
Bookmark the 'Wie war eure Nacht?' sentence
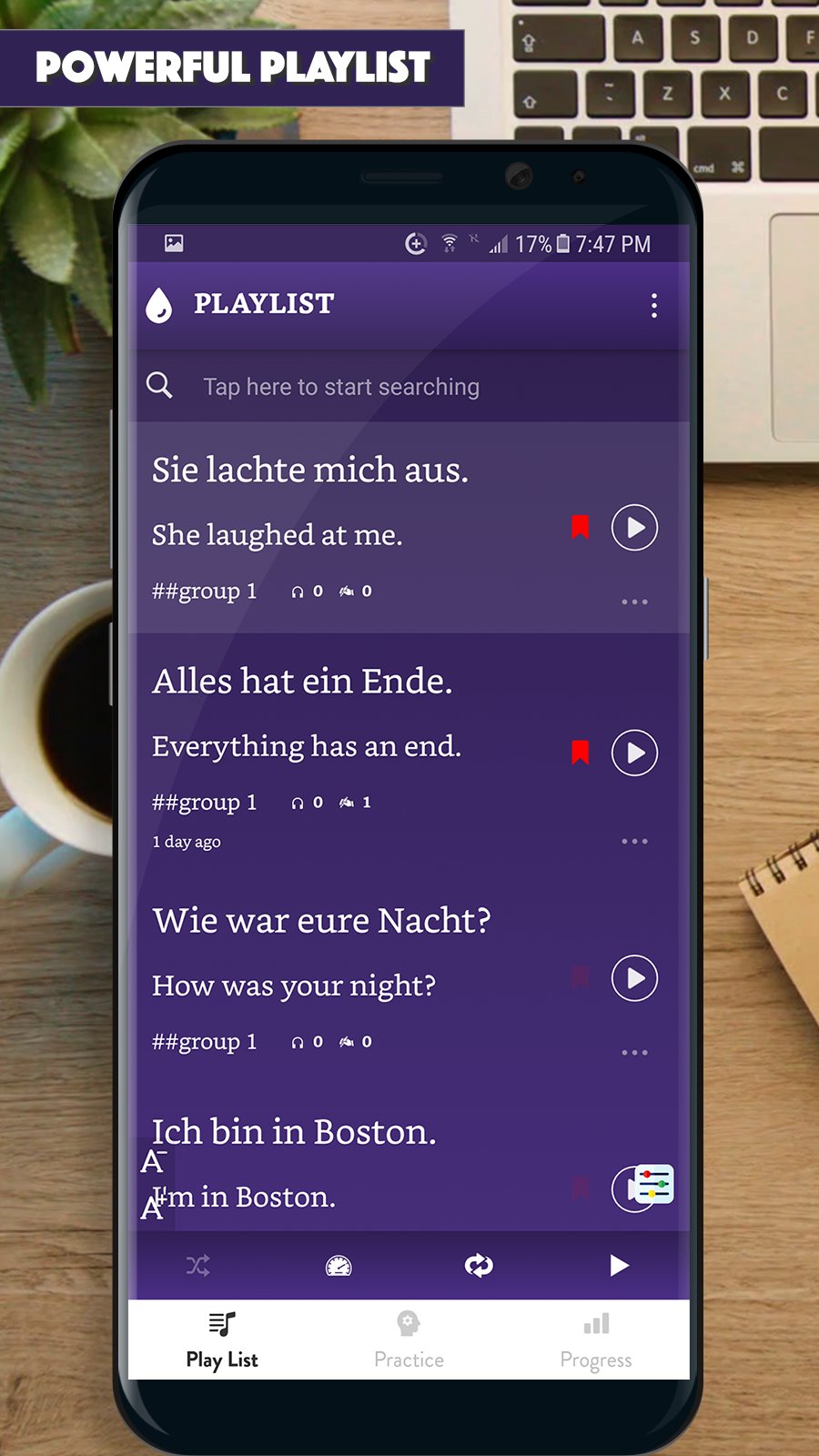[580, 977]
